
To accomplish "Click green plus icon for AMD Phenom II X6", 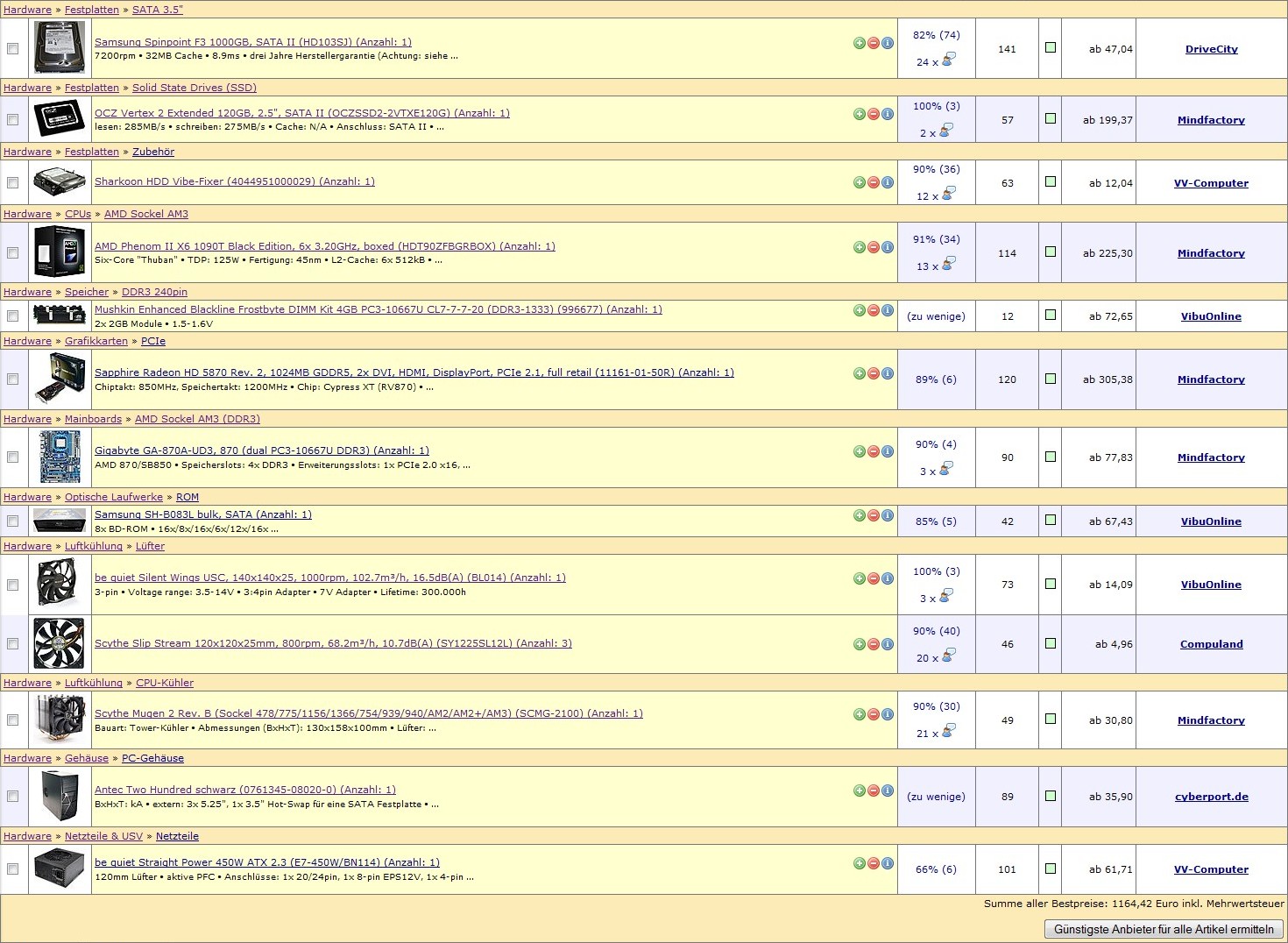I will pyautogui.click(x=859, y=247).
